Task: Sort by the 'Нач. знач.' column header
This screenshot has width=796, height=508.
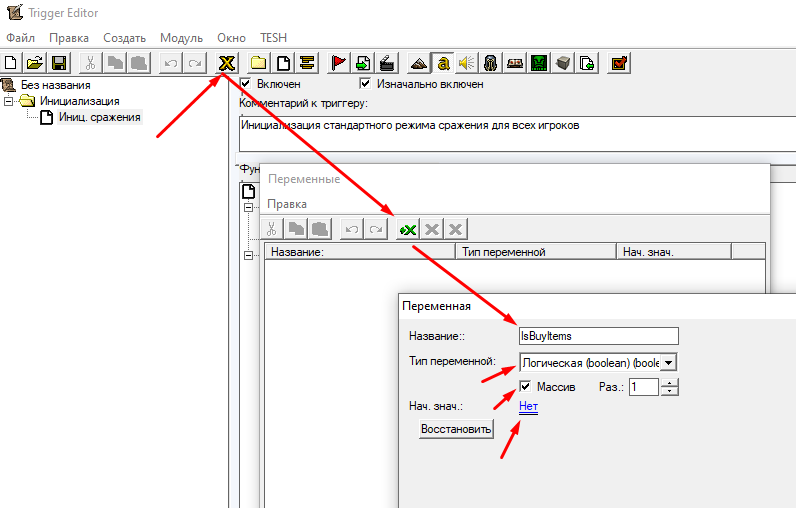Action: coord(674,252)
